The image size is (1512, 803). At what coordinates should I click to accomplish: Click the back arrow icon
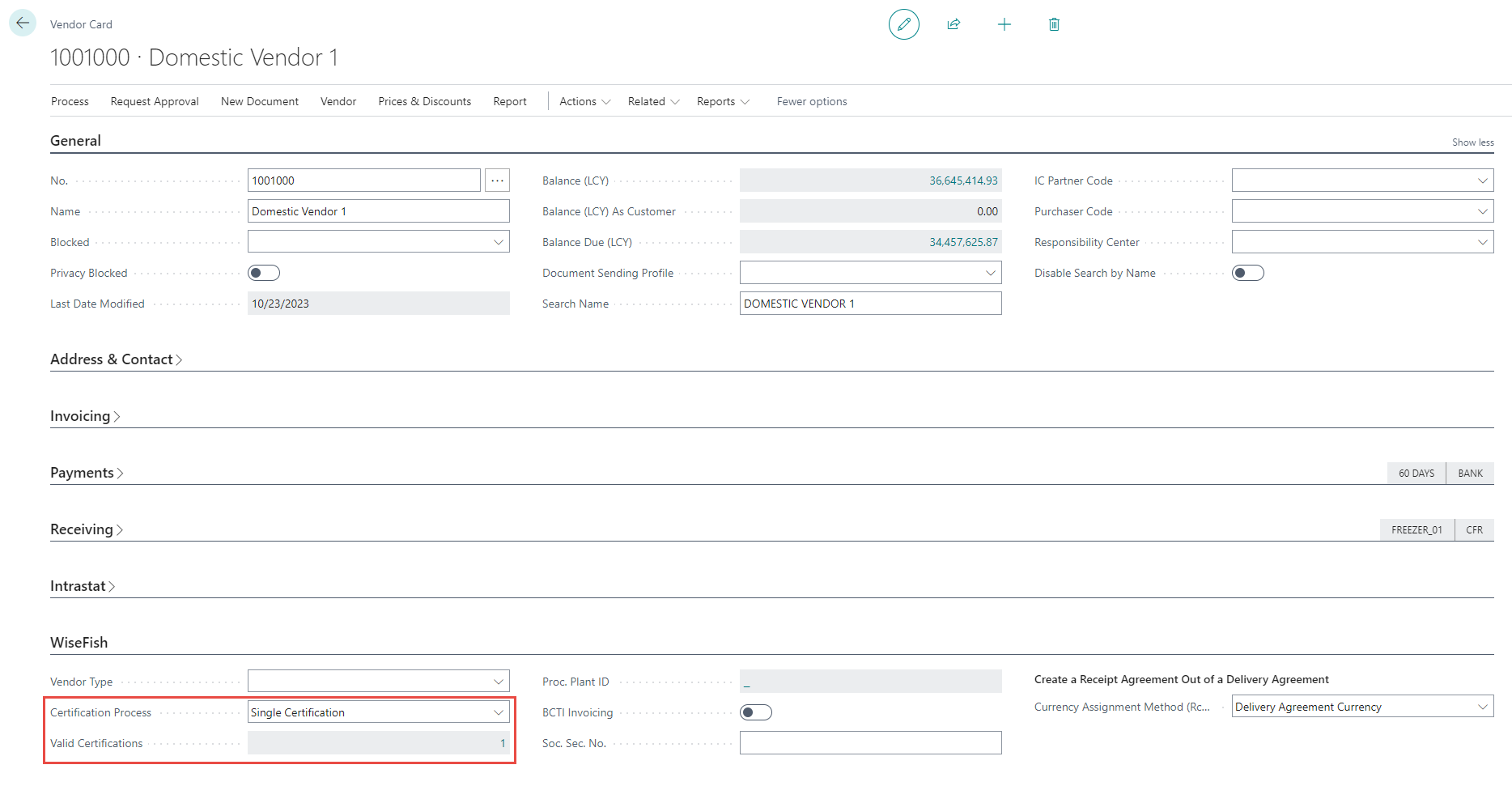23,23
